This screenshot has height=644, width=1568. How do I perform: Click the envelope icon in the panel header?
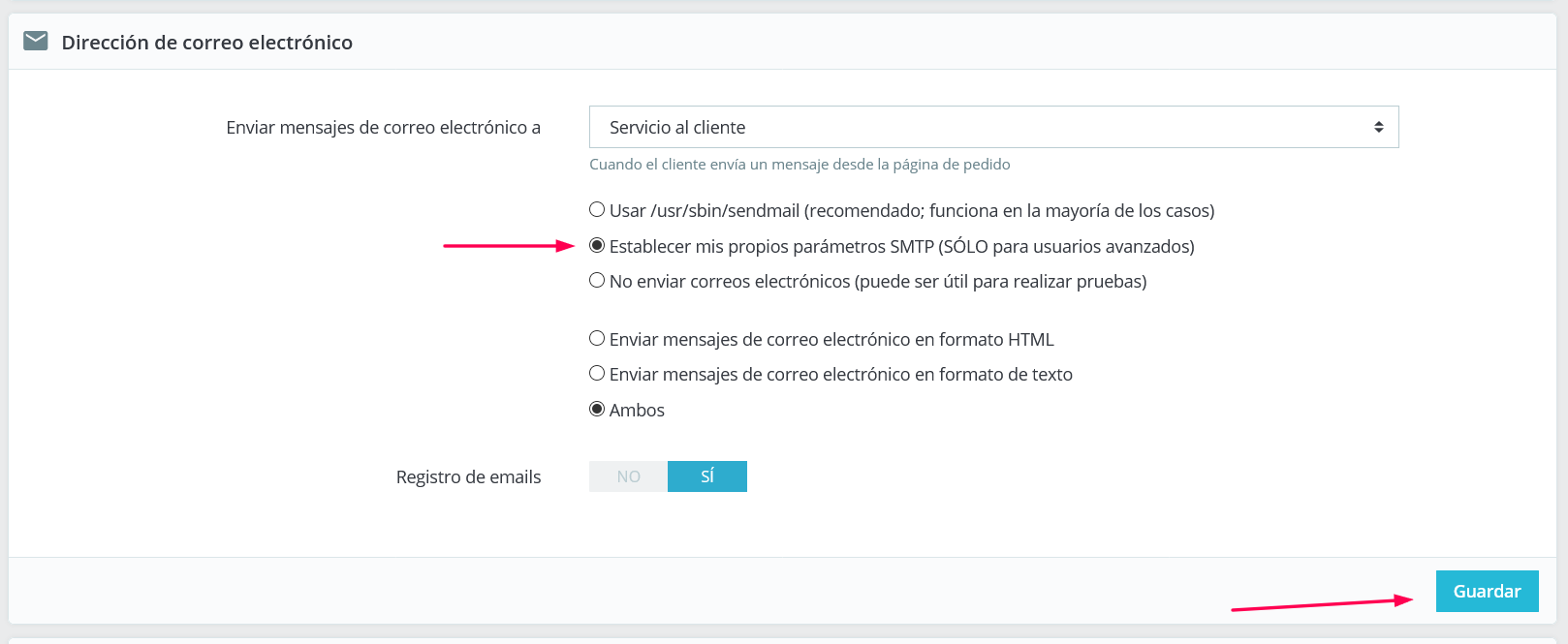pyautogui.click(x=36, y=41)
